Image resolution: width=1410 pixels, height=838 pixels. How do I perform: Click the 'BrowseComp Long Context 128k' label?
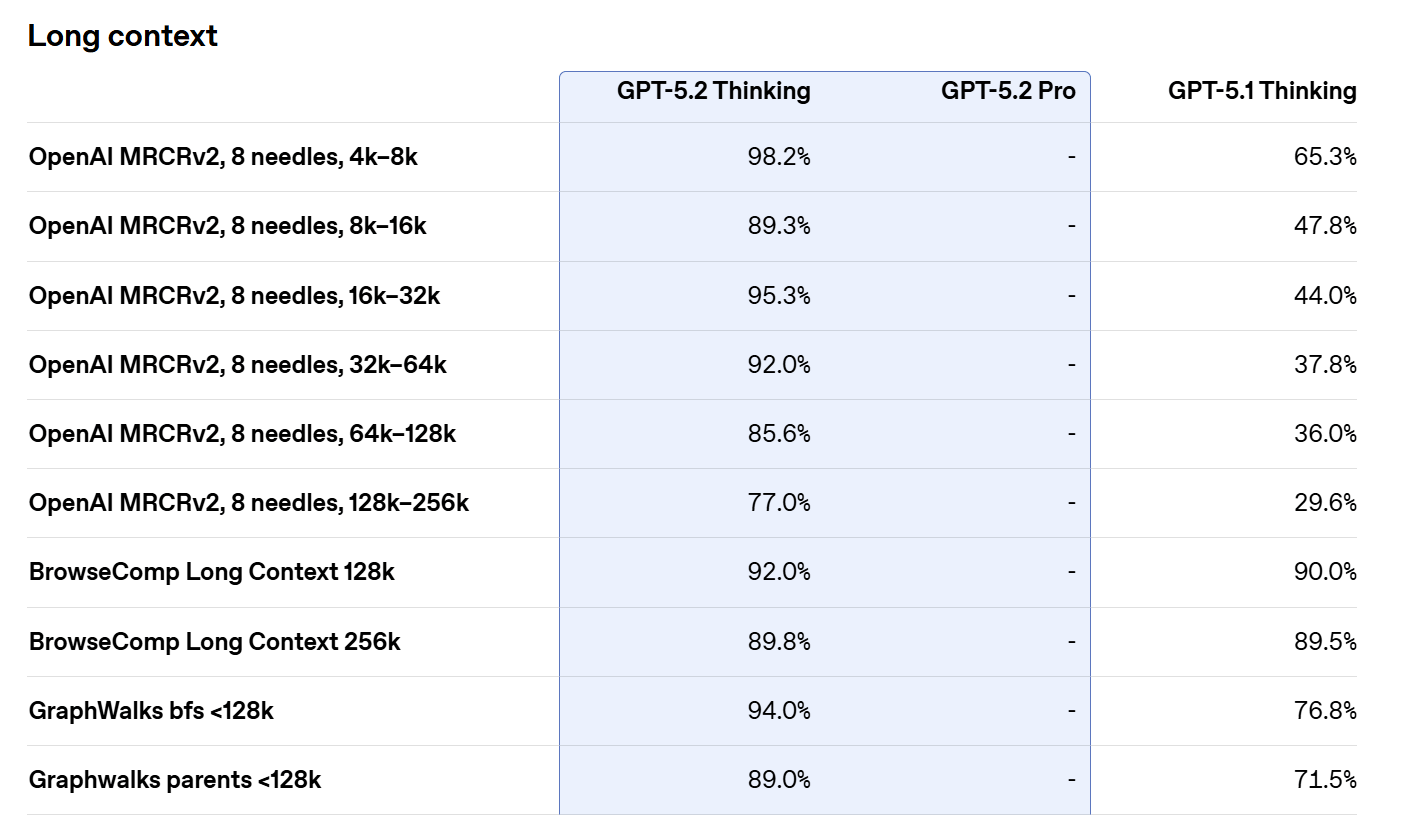(211, 572)
